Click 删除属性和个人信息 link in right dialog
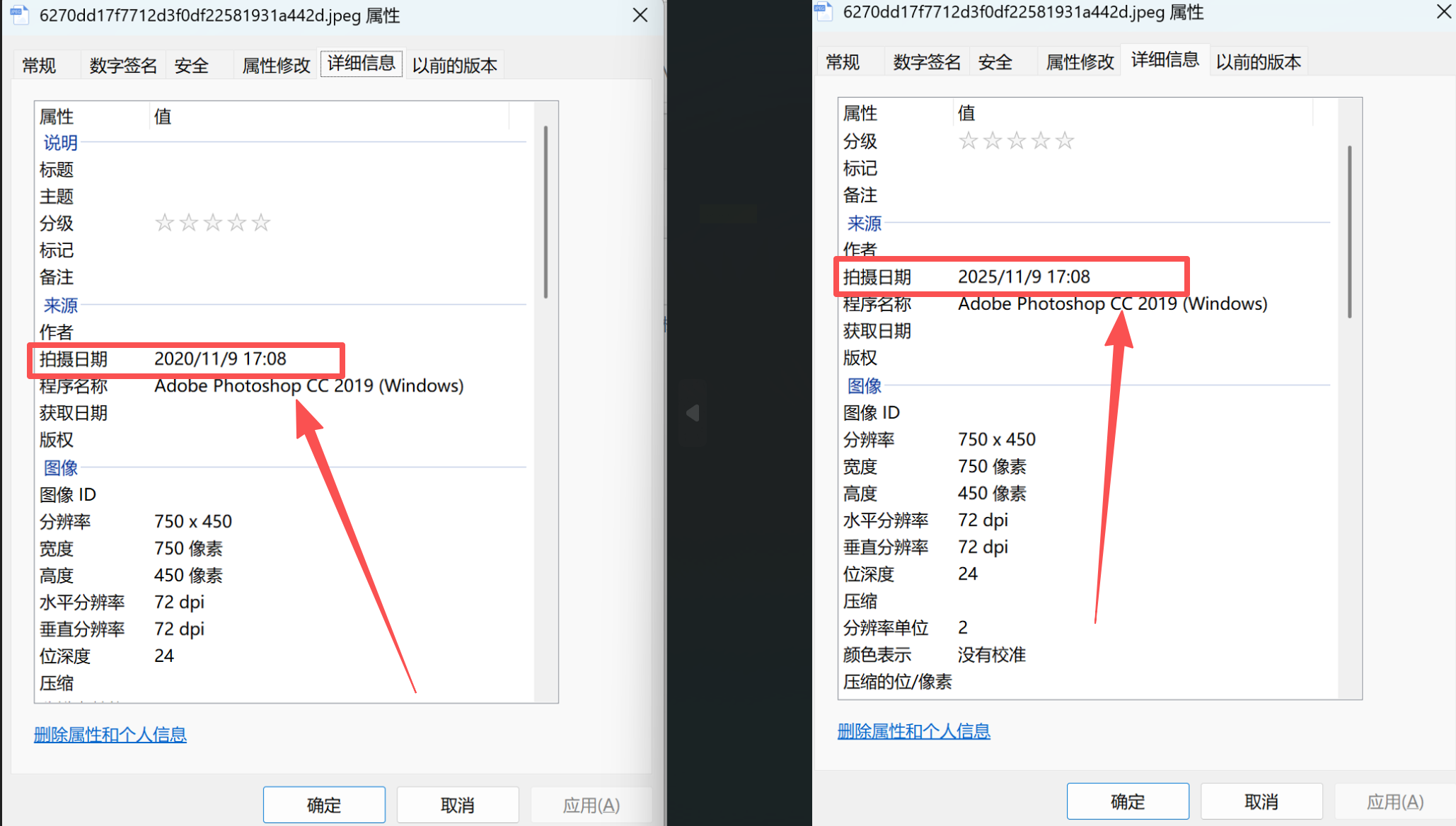 point(913,731)
